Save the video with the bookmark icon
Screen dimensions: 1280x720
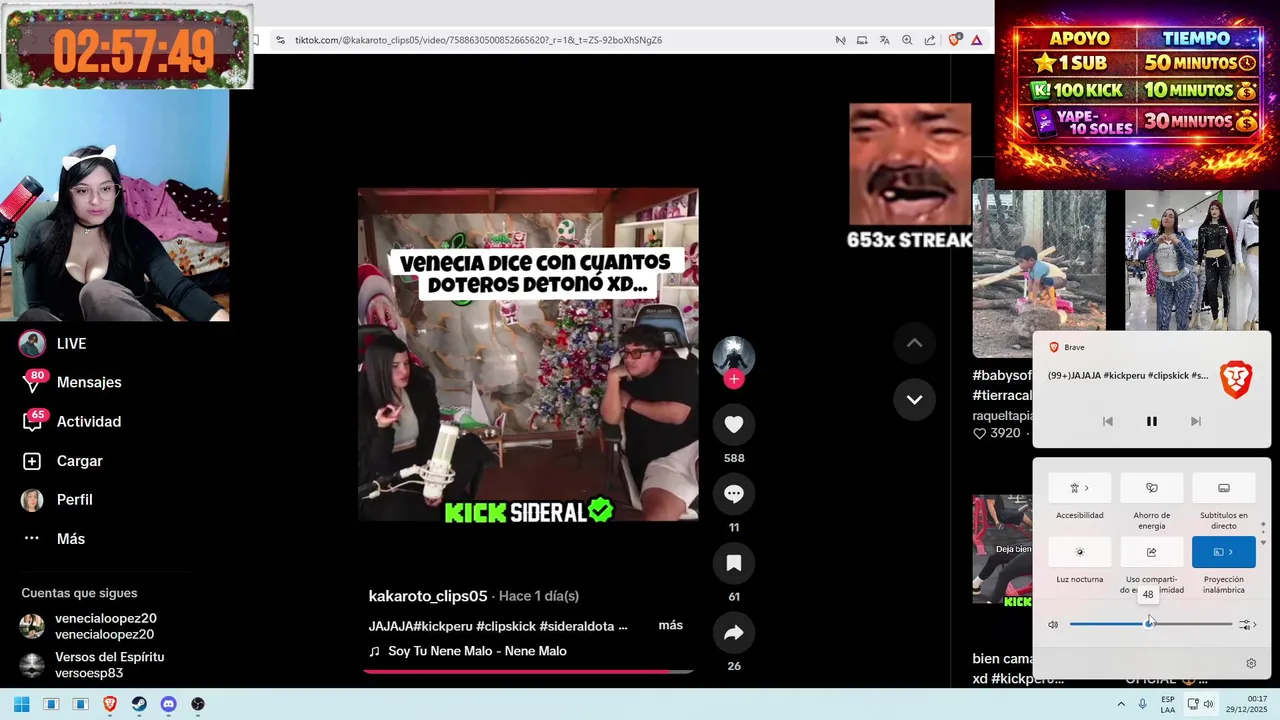pyautogui.click(x=733, y=563)
